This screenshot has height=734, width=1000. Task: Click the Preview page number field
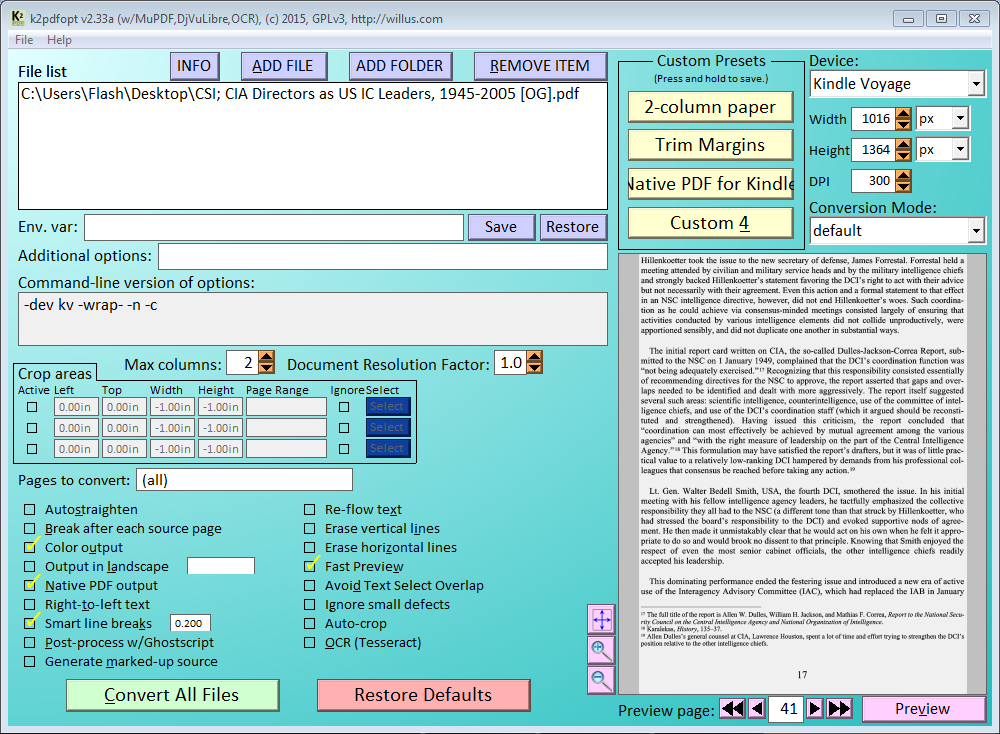point(785,708)
